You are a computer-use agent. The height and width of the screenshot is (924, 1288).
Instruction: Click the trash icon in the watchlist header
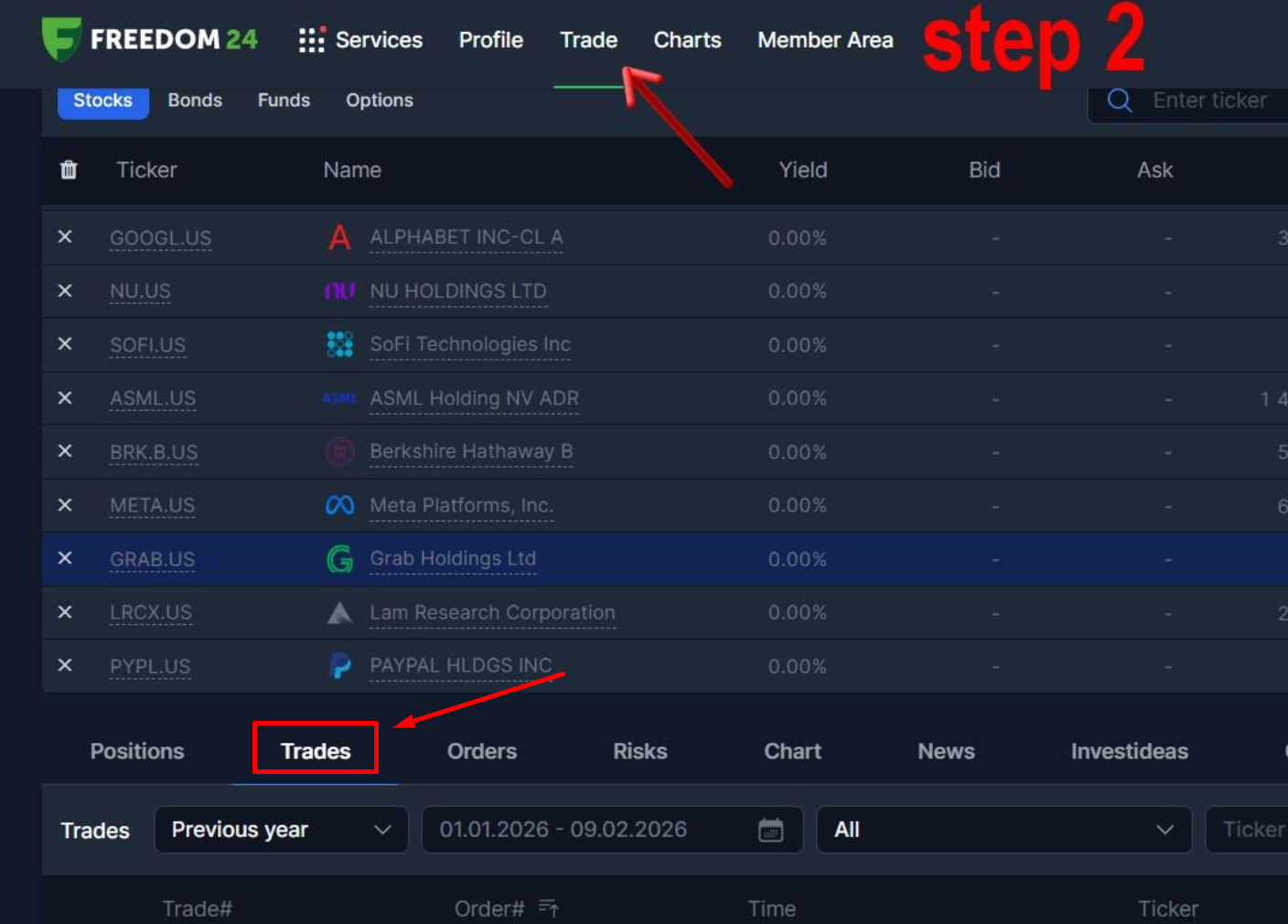point(69,170)
